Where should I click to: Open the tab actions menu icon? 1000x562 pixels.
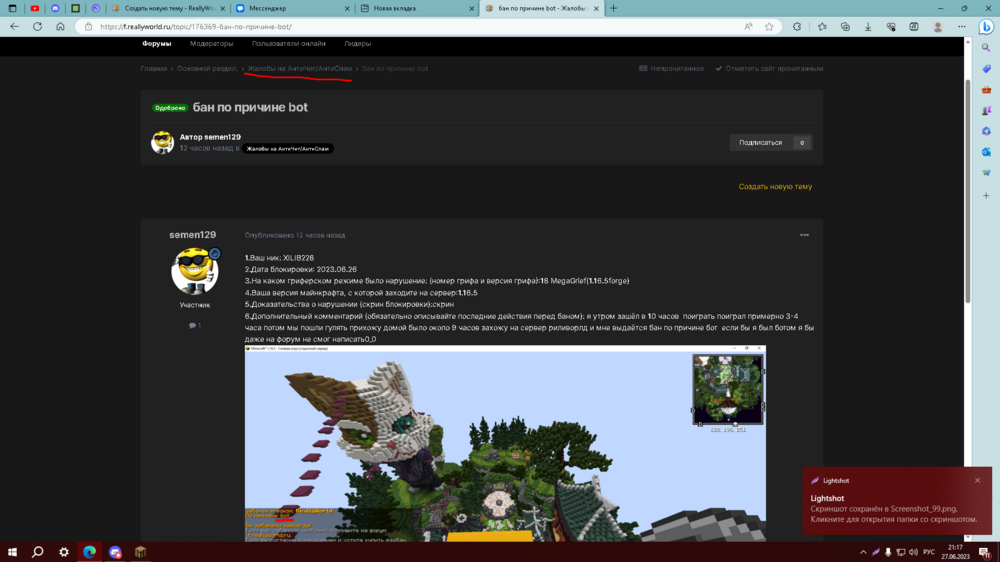coord(12,8)
